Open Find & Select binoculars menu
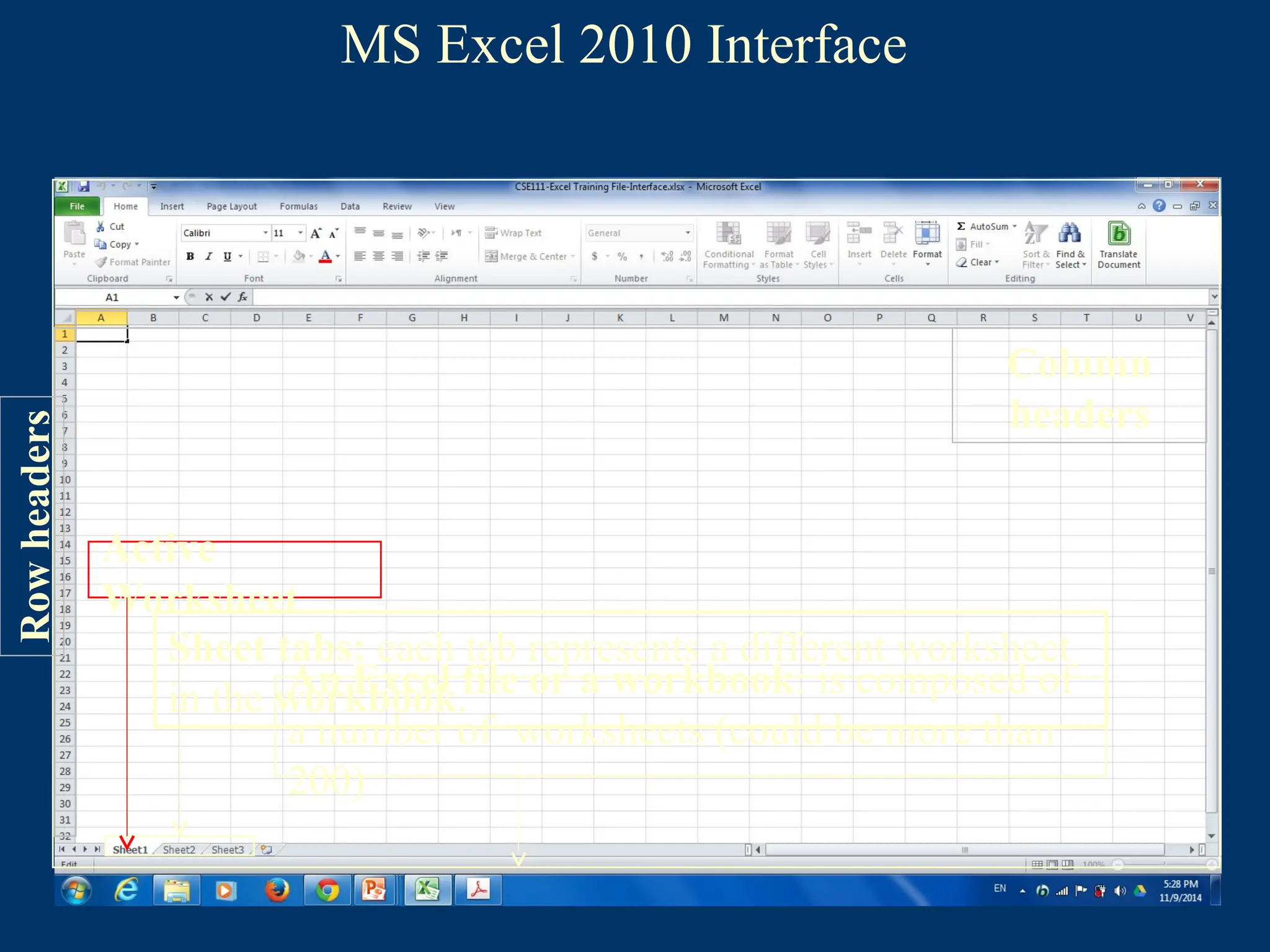This screenshot has height=952, width=1270. [1071, 246]
